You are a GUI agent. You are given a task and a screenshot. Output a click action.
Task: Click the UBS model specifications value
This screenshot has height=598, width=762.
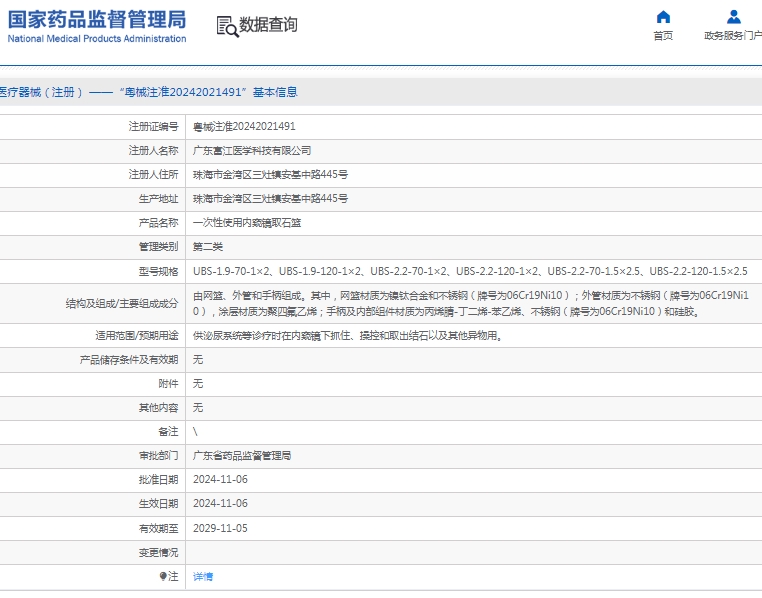pos(470,271)
